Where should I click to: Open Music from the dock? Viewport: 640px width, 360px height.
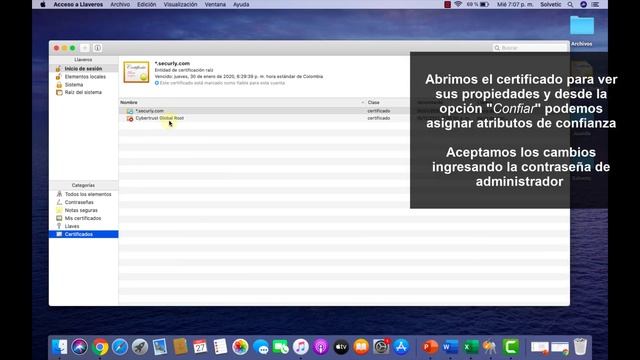pyautogui.click(x=300, y=347)
